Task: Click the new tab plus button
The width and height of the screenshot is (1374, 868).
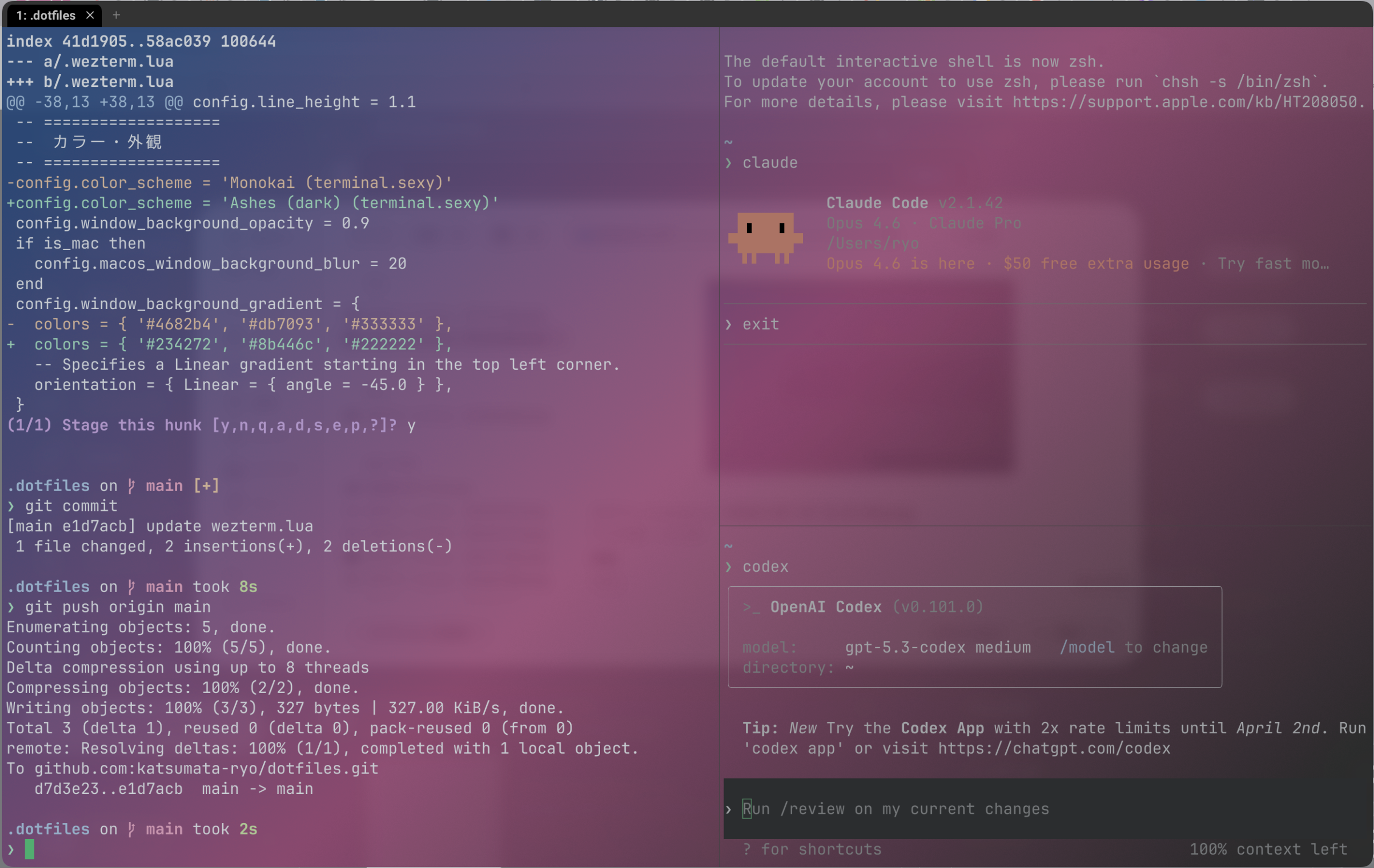Action: (116, 16)
